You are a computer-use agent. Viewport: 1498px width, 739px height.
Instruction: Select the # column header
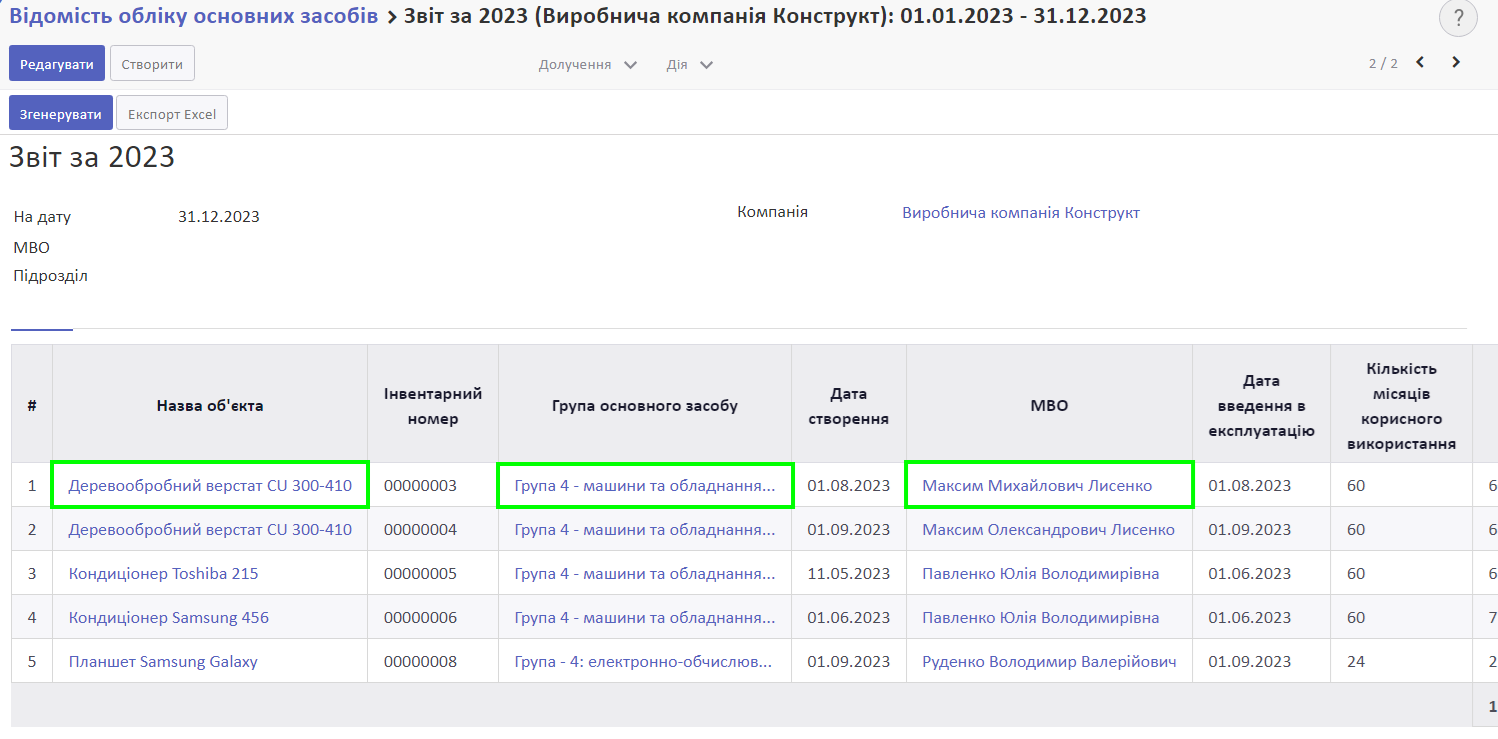coord(32,405)
